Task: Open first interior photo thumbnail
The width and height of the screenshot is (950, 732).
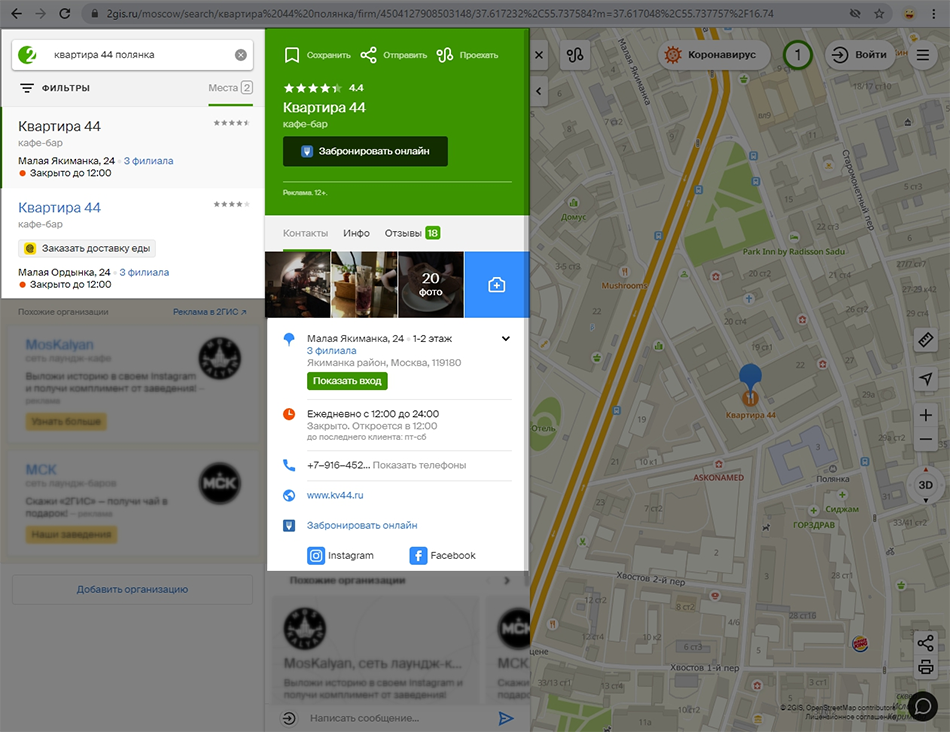Action: [x=297, y=285]
